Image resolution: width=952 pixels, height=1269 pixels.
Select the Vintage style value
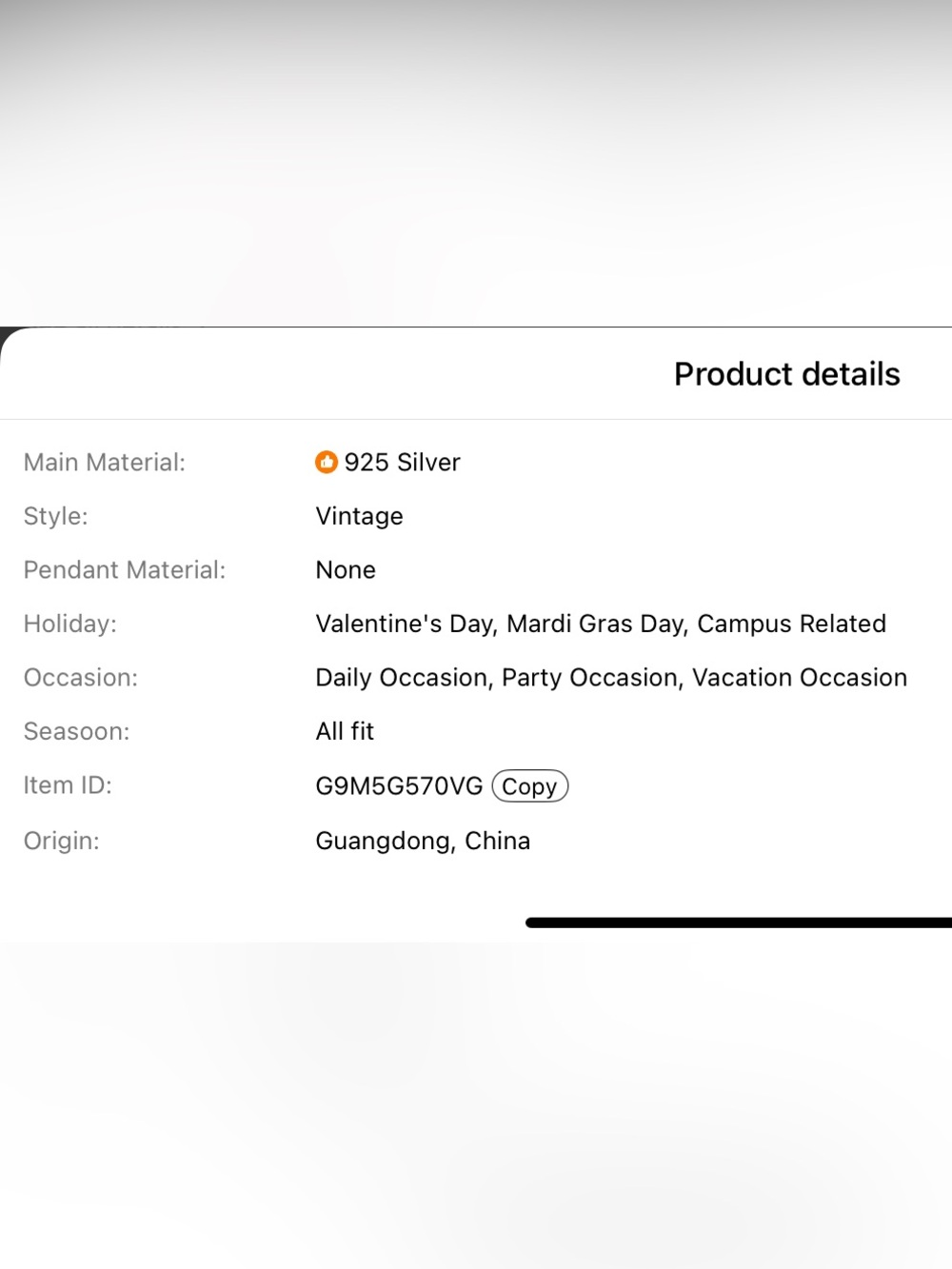click(360, 516)
